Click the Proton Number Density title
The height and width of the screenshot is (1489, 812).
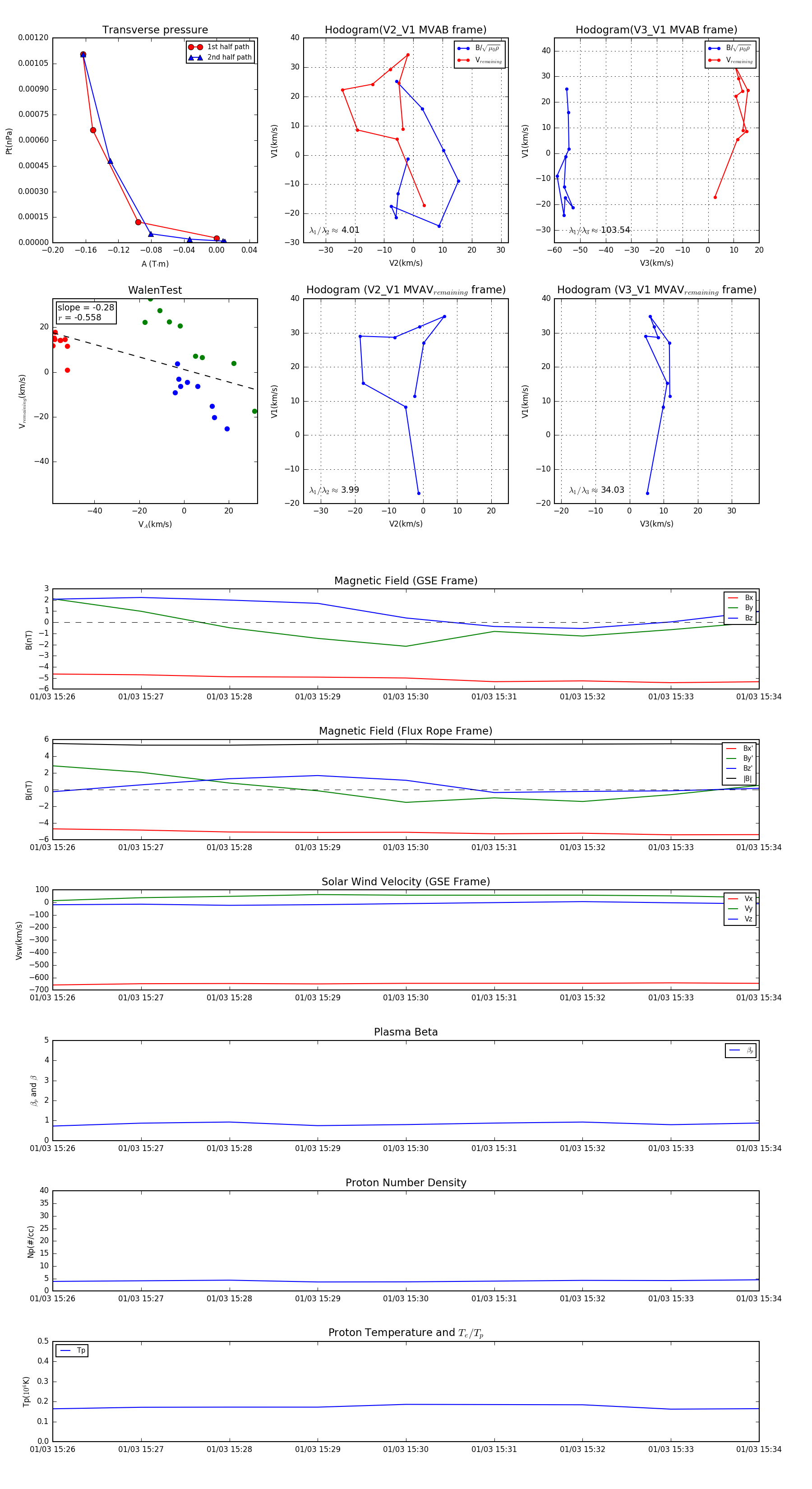click(x=406, y=1183)
